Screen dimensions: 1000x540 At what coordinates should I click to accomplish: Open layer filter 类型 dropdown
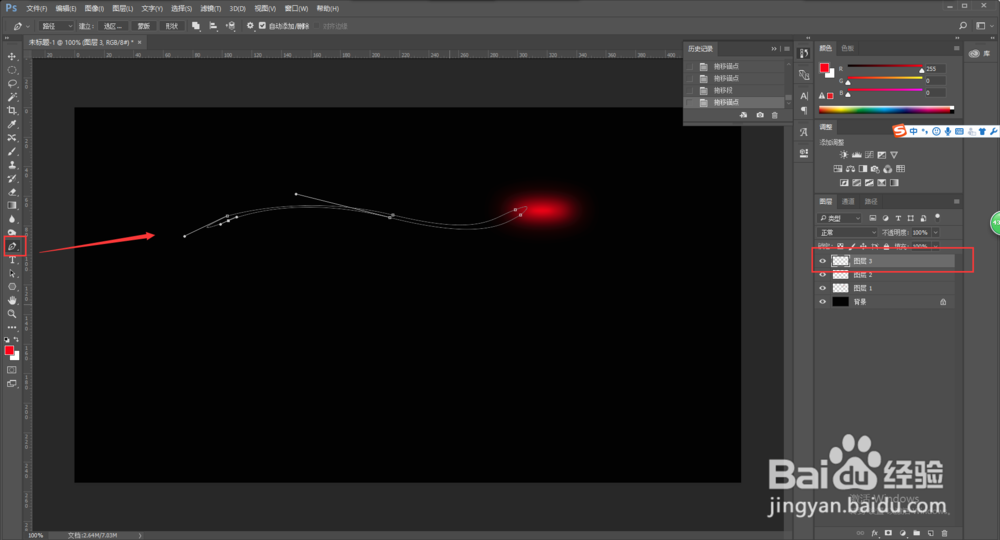(840, 218)
